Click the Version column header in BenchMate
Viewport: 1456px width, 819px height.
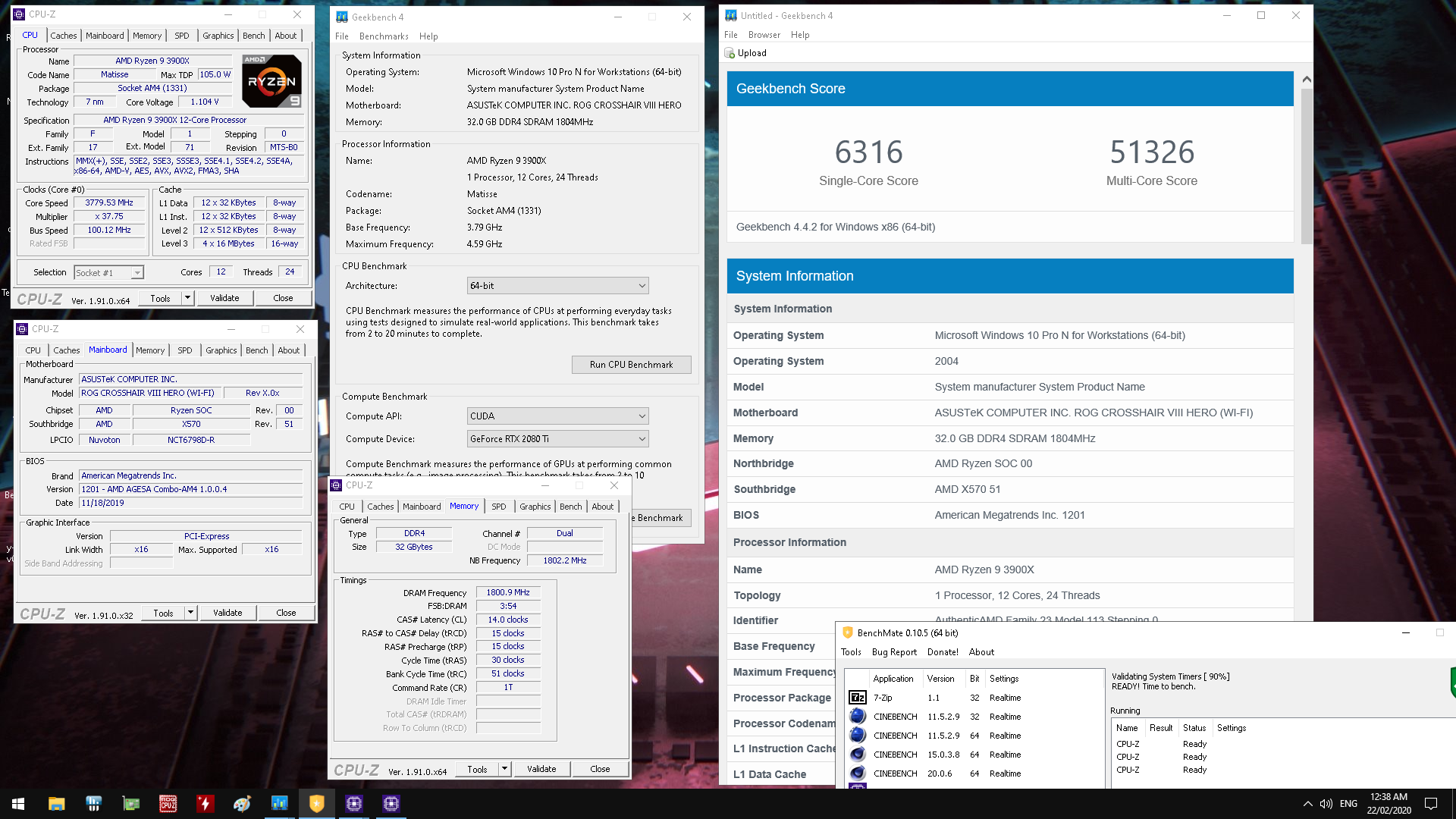pyautogui.click(x=940, y=679)
